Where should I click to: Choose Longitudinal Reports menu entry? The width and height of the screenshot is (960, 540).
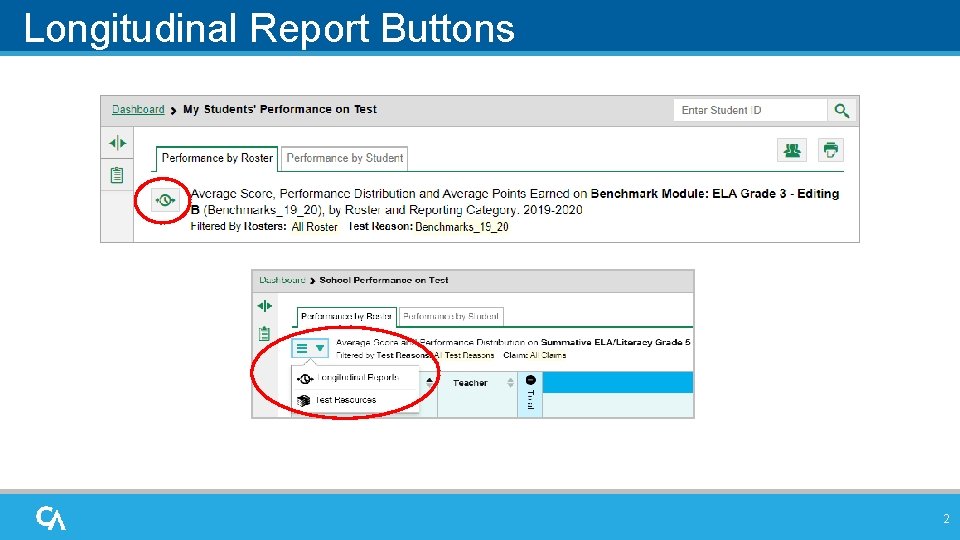point(358,378)
